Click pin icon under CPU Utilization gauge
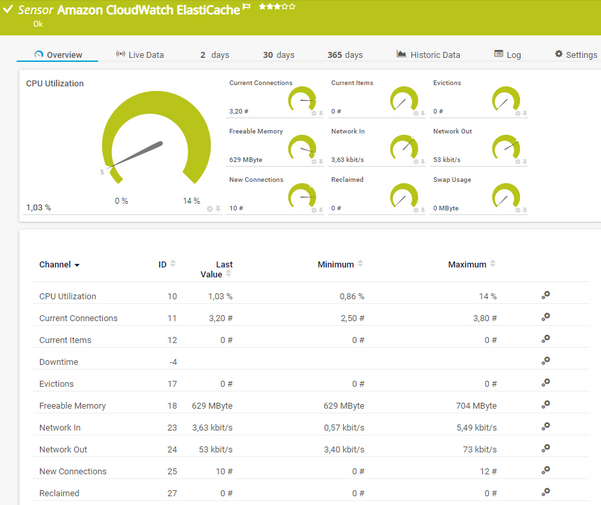The image size is (601, 505). pos(218,209)
